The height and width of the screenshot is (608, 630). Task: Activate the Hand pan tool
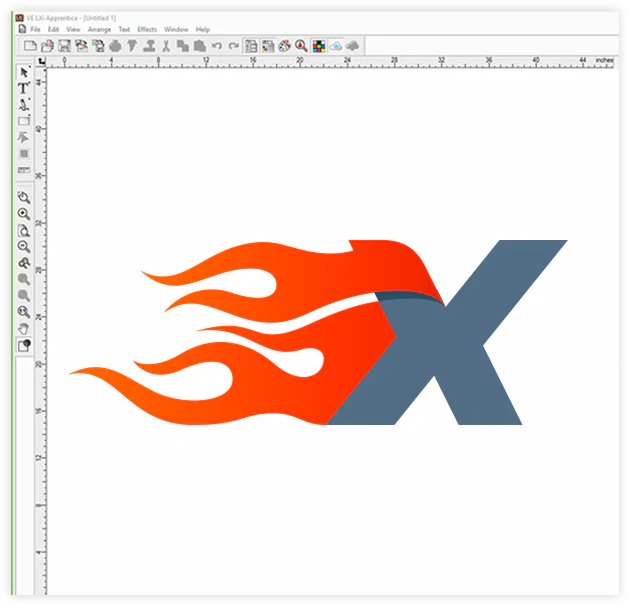(24, 328)
